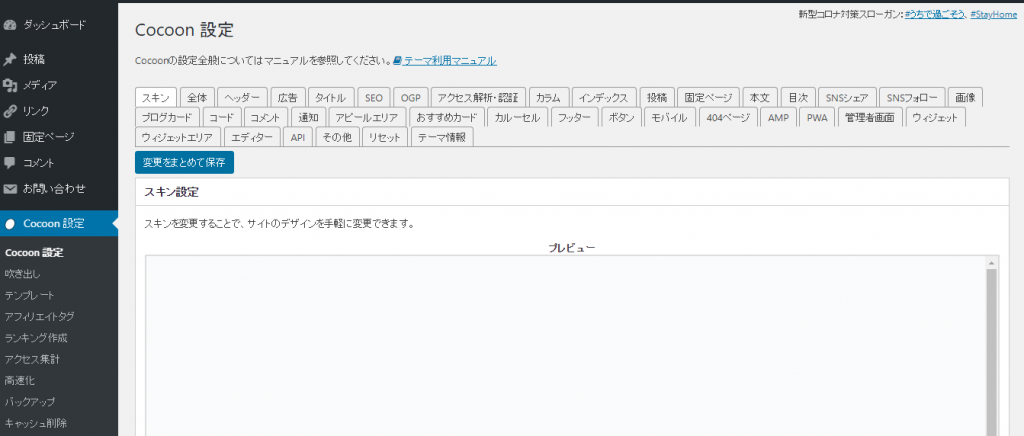Click the book icon before テーマ利用マニュアル

click(397, 61)
